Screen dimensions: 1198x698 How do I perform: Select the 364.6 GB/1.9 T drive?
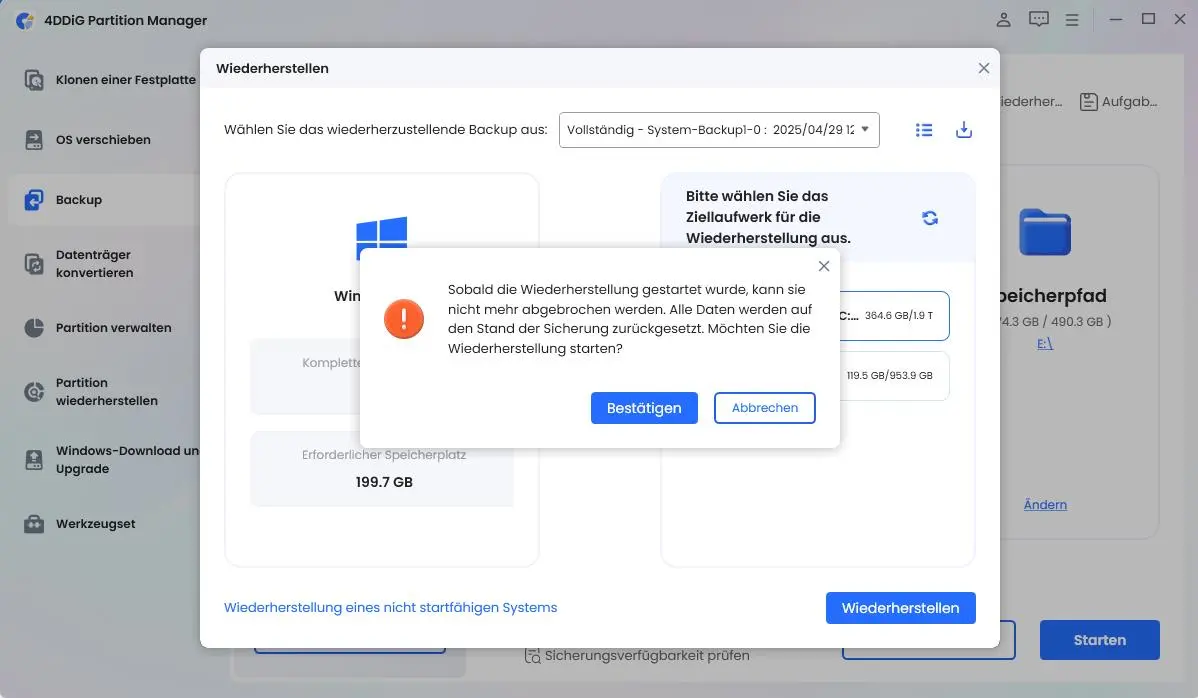tap(894, 315)
